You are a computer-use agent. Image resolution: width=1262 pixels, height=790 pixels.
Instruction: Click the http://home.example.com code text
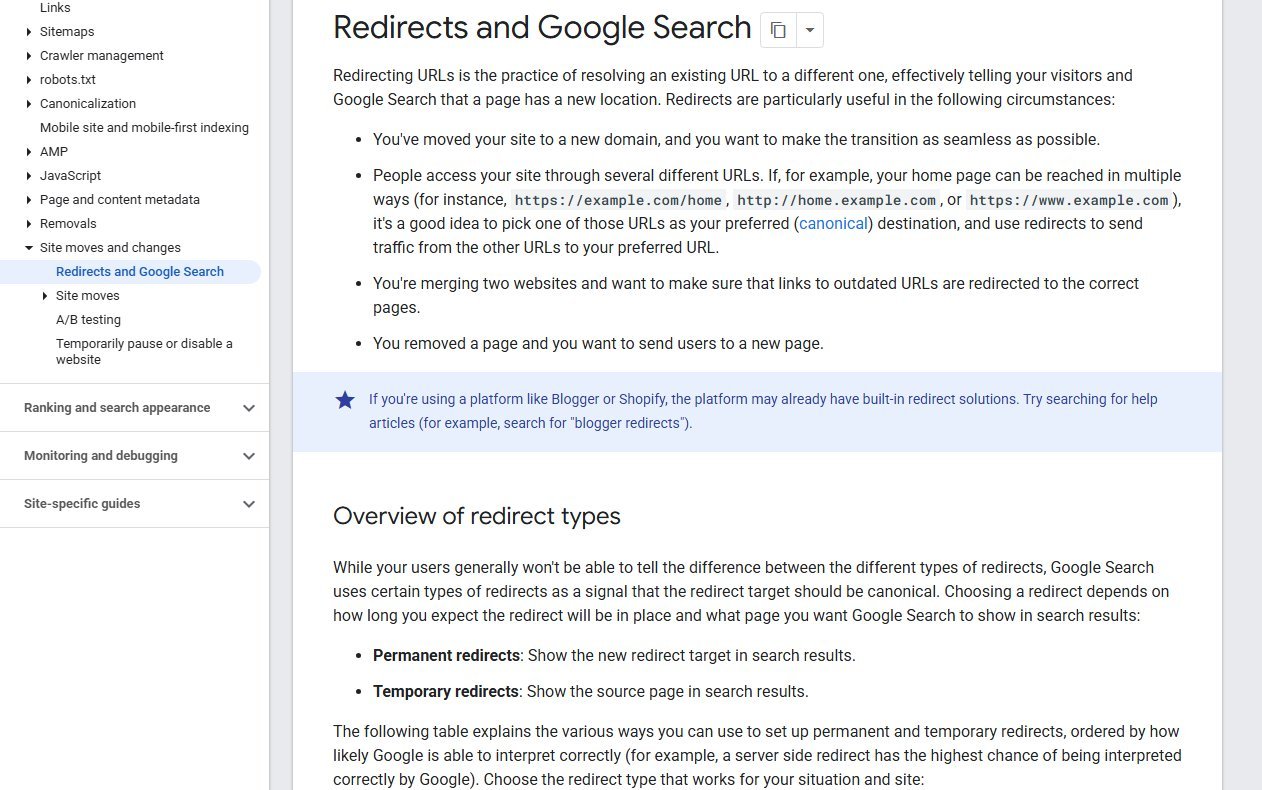(x=837, y=200)
